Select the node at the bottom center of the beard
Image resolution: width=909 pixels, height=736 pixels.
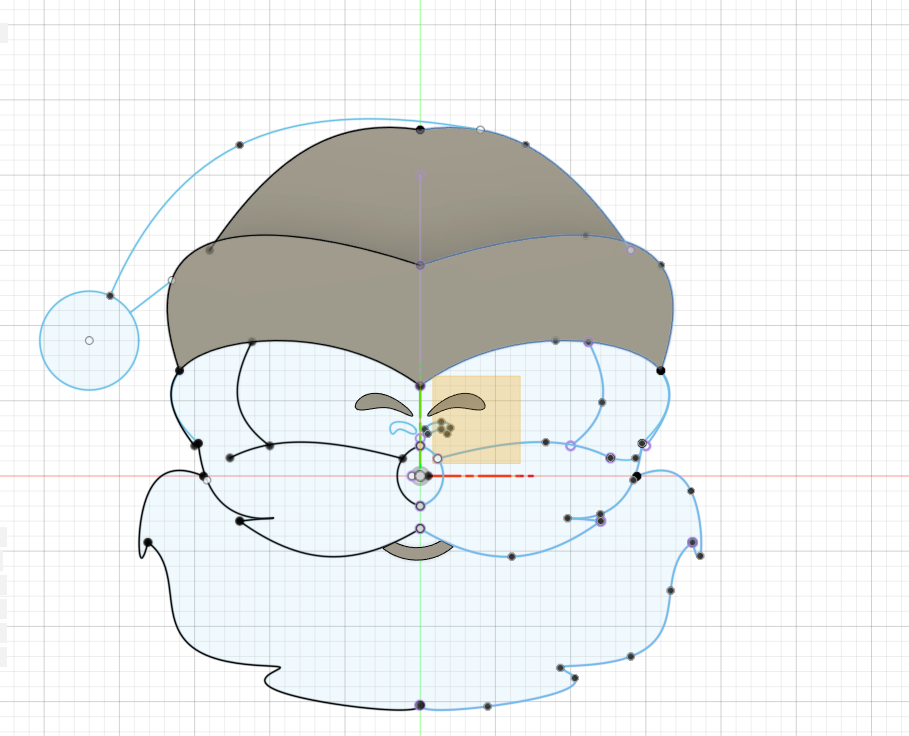pos(420,705)
